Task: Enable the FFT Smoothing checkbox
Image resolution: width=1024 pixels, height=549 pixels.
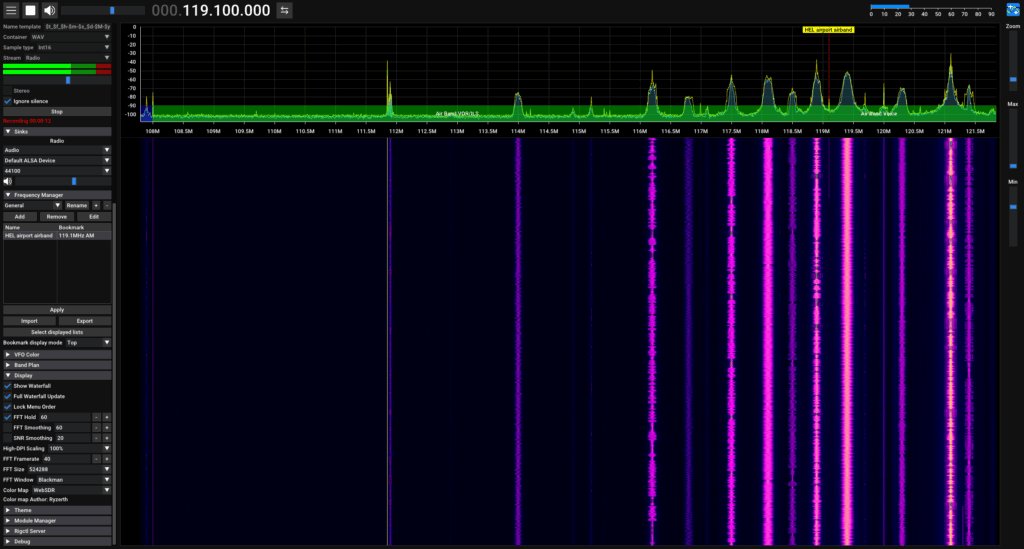Action: (x=8, y=428)
